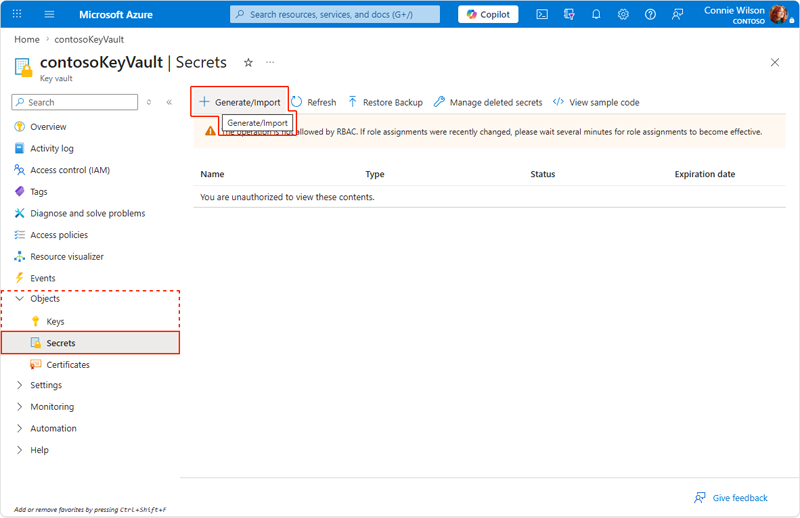Image resolution: width=800 pixels, height=518 pixels.
Task: Click Restore Backup in the toolbar
Action: (386, 102)
